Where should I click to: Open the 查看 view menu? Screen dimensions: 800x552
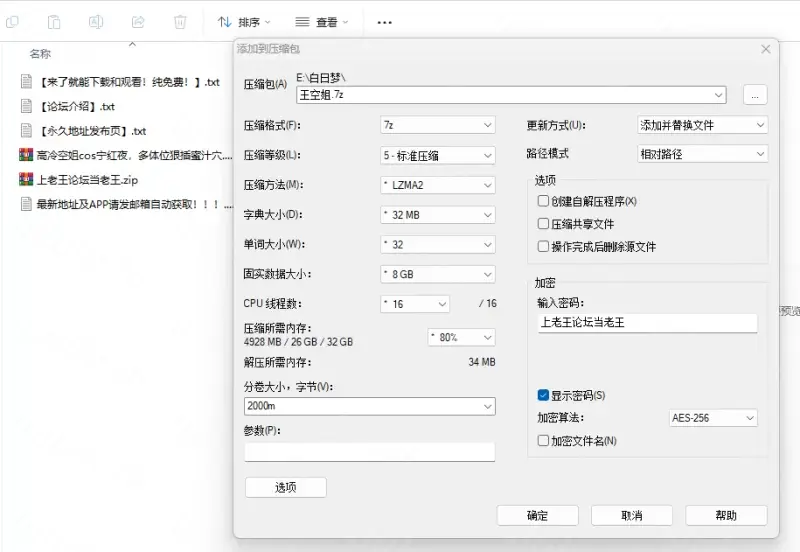[x=322, y=21]
